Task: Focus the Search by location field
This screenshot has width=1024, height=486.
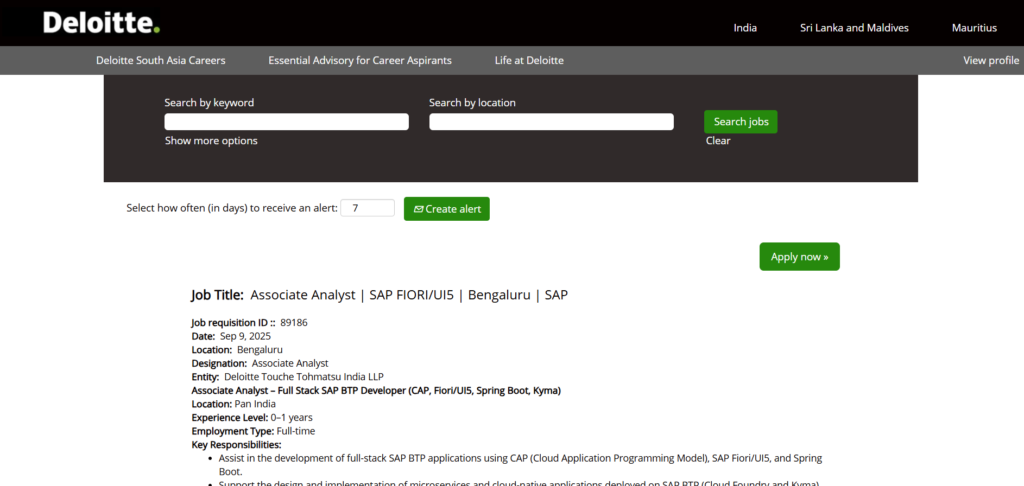Action: click(551, 122)
